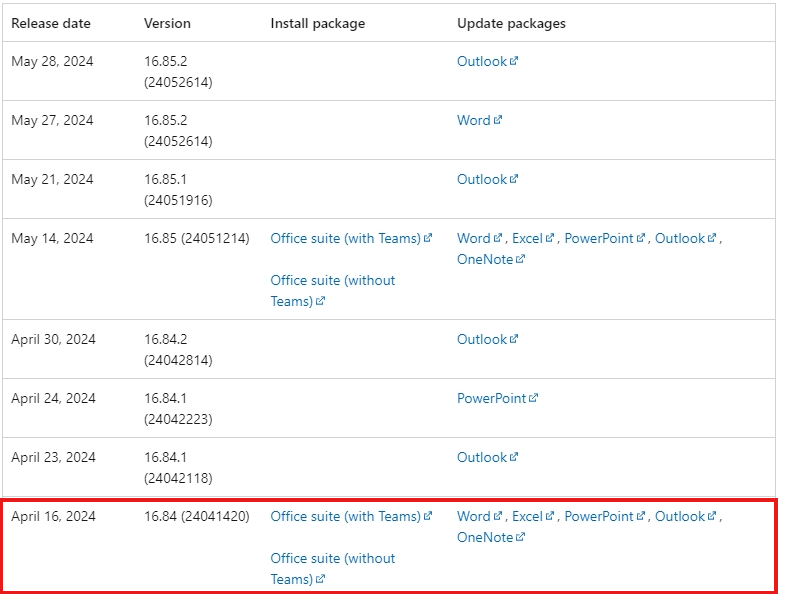Click version 16.84 (24041420) cell
The image size is (785, 594).
197,516
